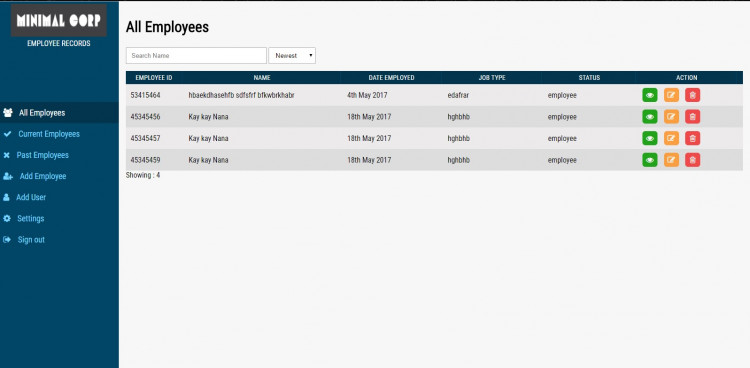Image resolution: width=750 pixels, height=368 pixels.
Task: Click the Search Name input field
Action: coord(196,56)
